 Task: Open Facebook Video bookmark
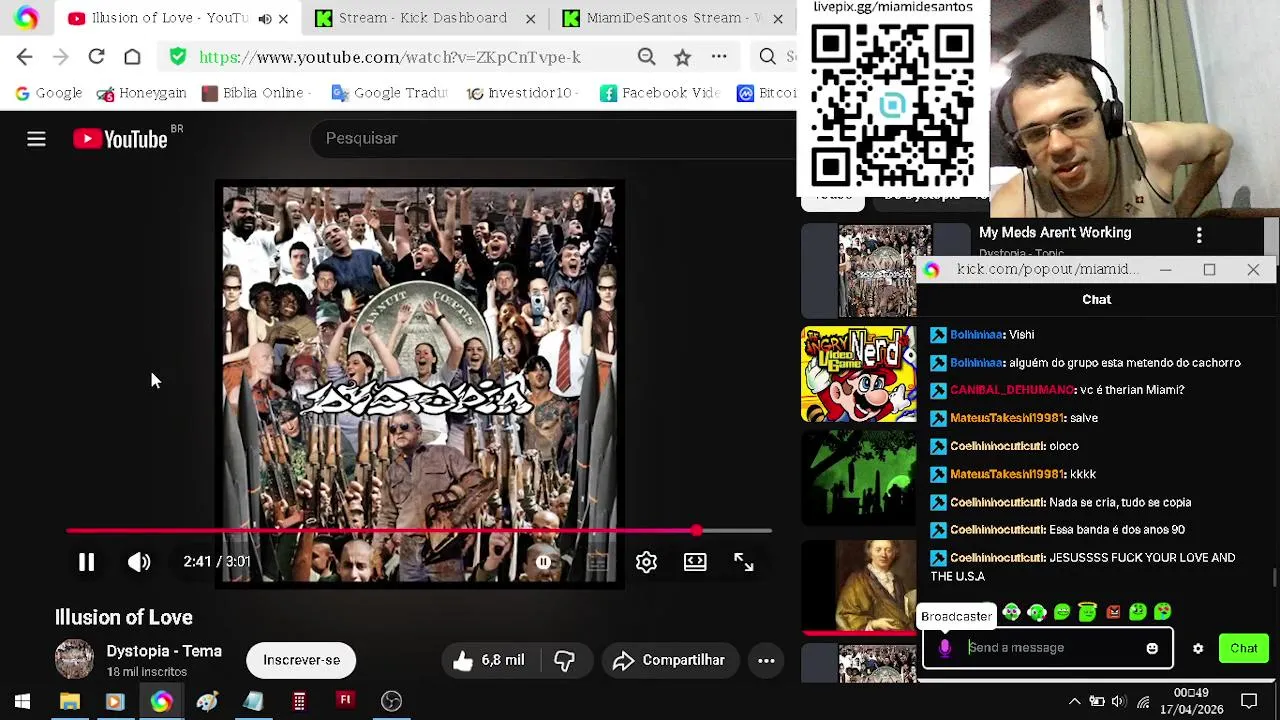[660, 93]
